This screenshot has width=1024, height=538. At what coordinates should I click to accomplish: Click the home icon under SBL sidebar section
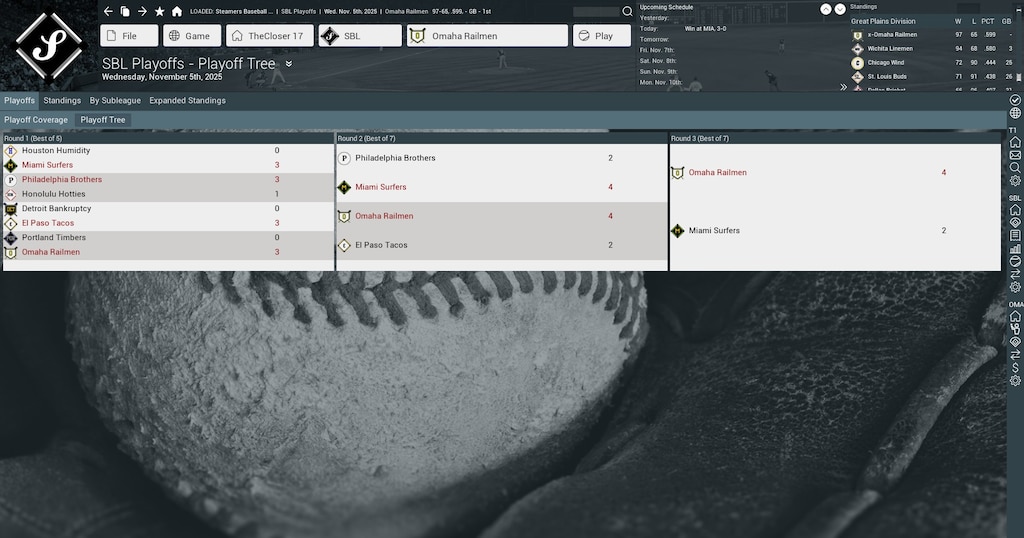(x=1015, y=210)
